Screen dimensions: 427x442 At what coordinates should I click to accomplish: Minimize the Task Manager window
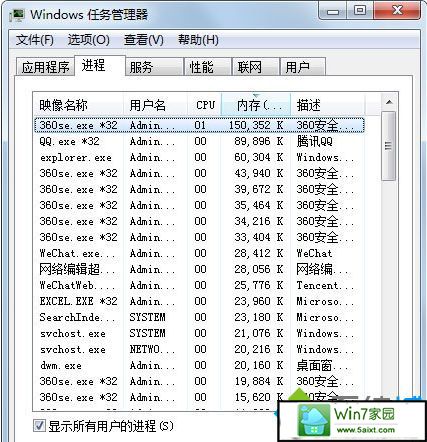[x=333, y=12]
